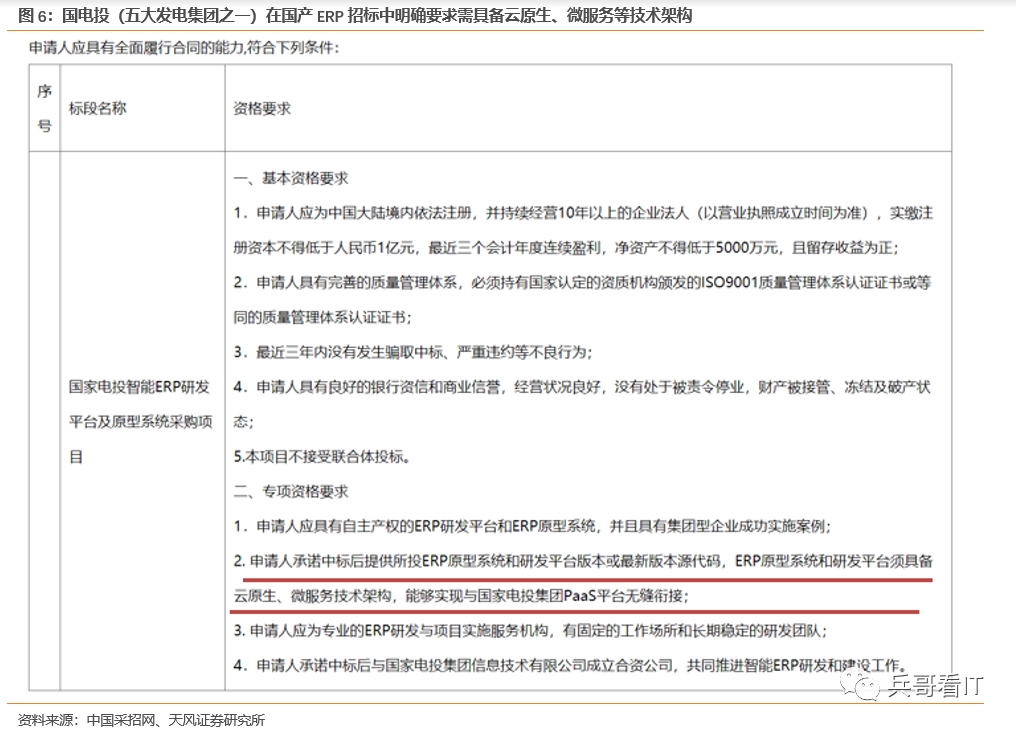Click the line '3. 申请人应为专业的ERP研发与项目实施服务机构'
The height and width of the screenshot is (730, 1016).
click(x=530, y=630)
